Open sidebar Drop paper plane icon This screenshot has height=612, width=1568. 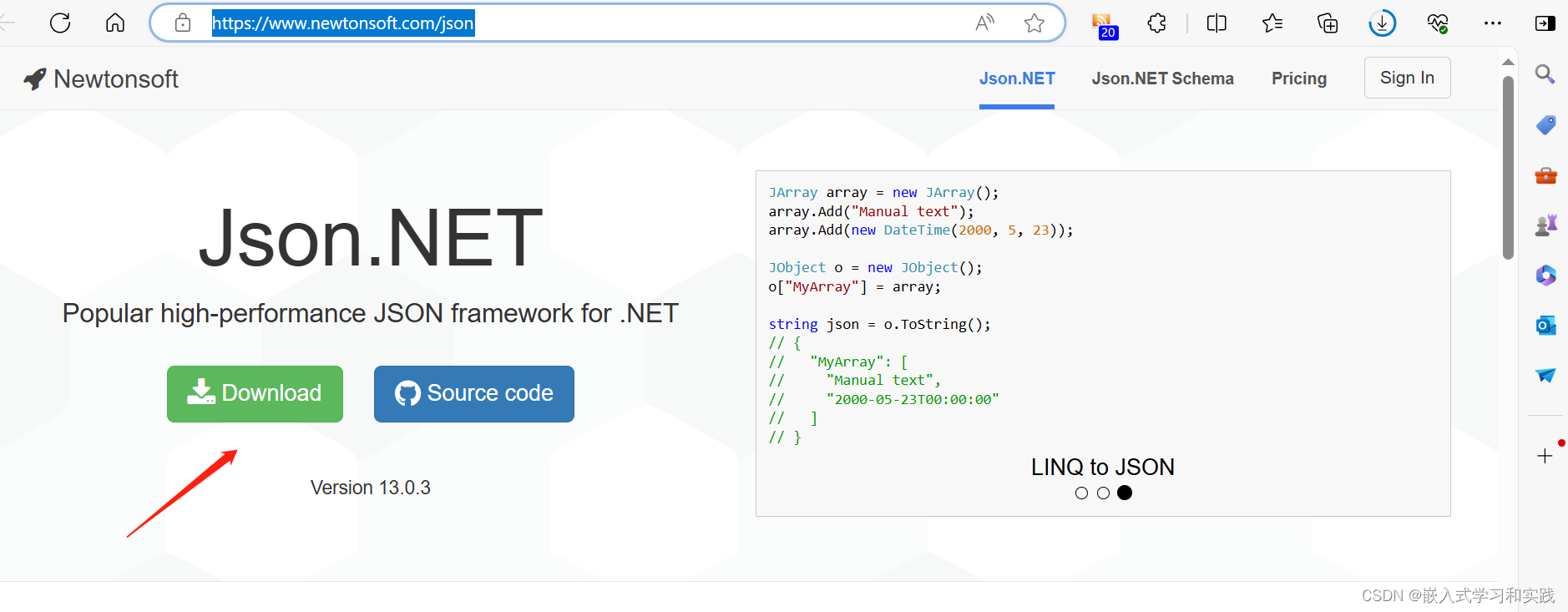(1545, 375)
